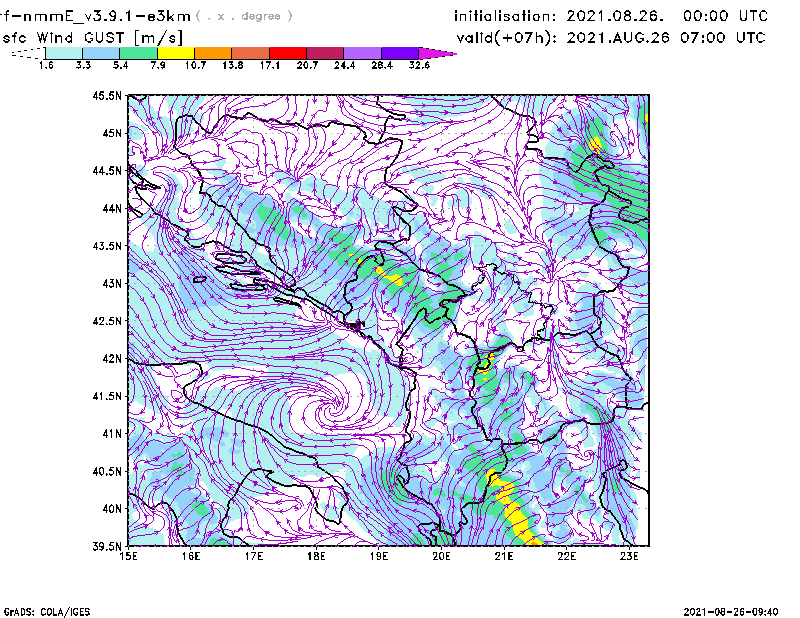Click the light blue 3.3–5.4 legend swatch
The width and height of the screenshot is (800, 618).
tap(101, 53)
